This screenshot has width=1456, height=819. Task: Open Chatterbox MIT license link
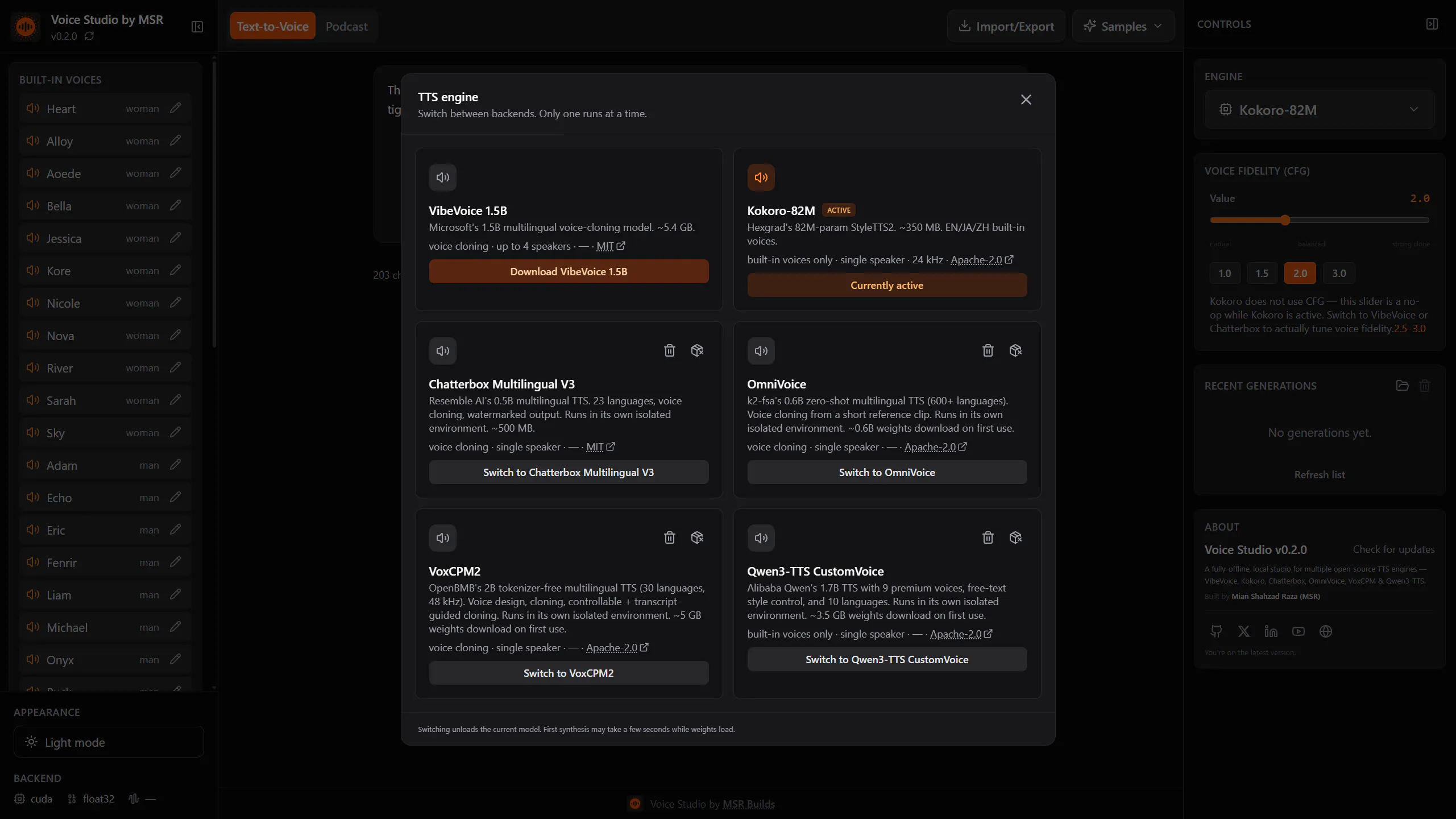[600, 447]
